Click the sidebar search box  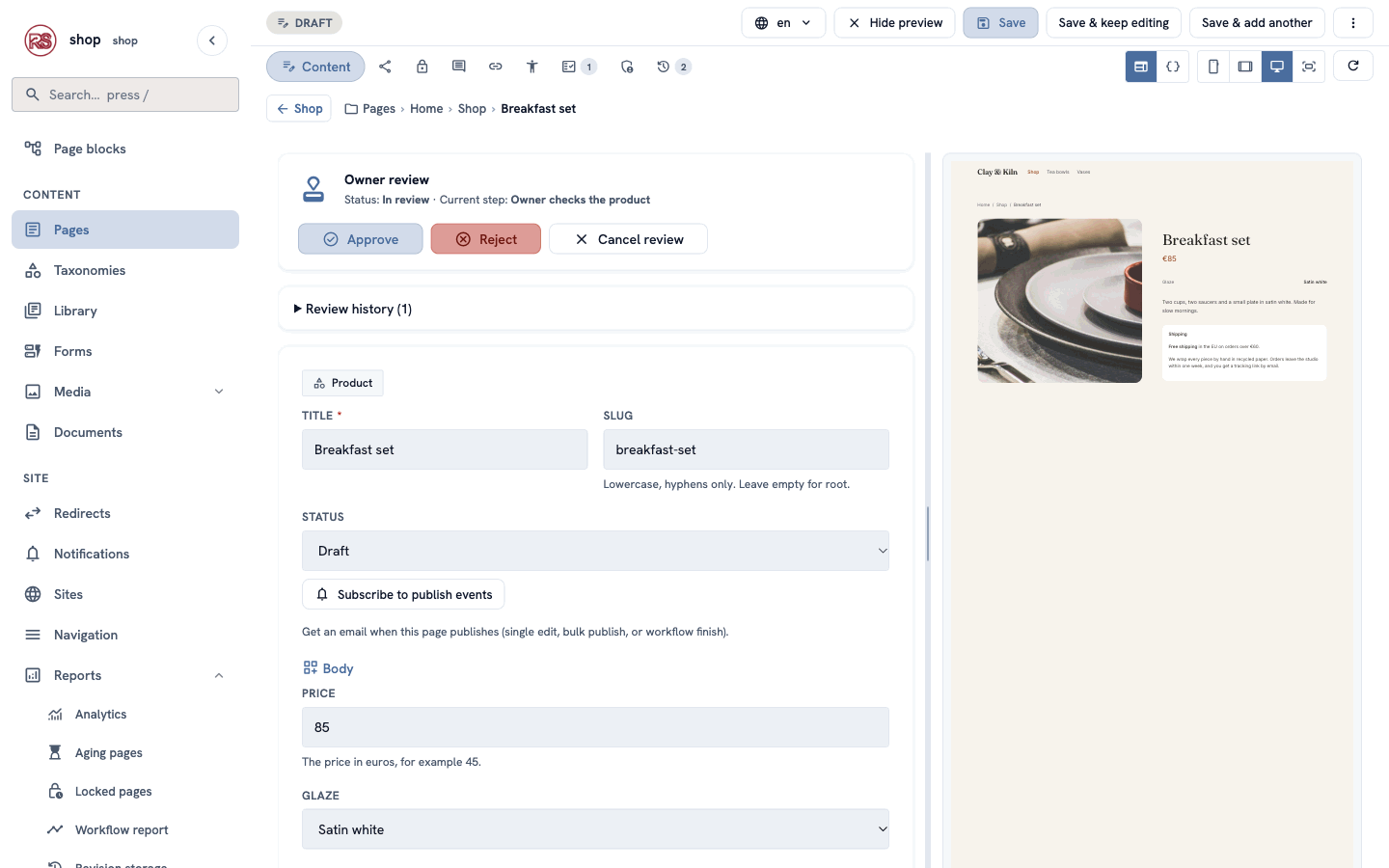[125, 95]
